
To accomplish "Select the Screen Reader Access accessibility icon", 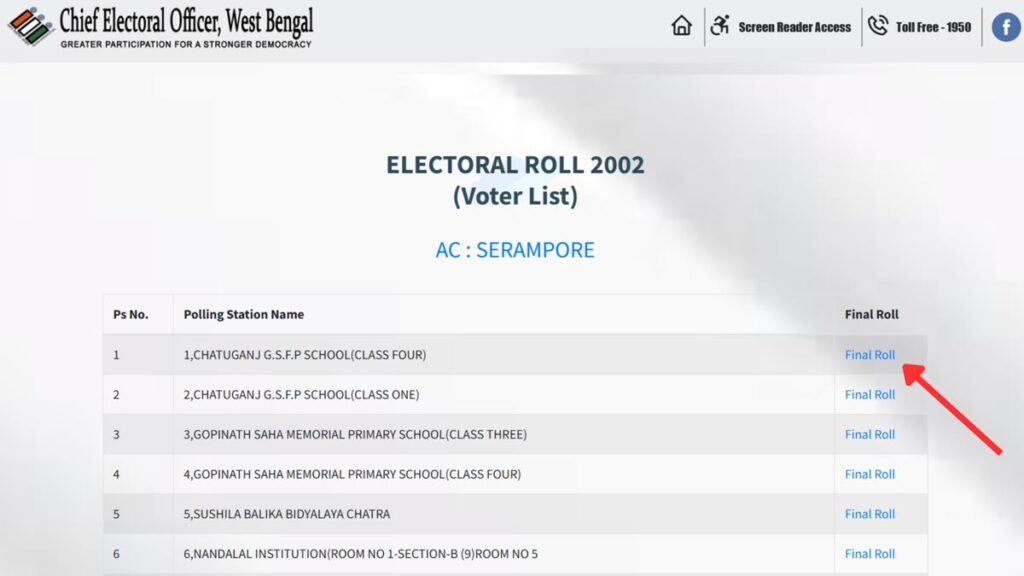I will [719, 25].
